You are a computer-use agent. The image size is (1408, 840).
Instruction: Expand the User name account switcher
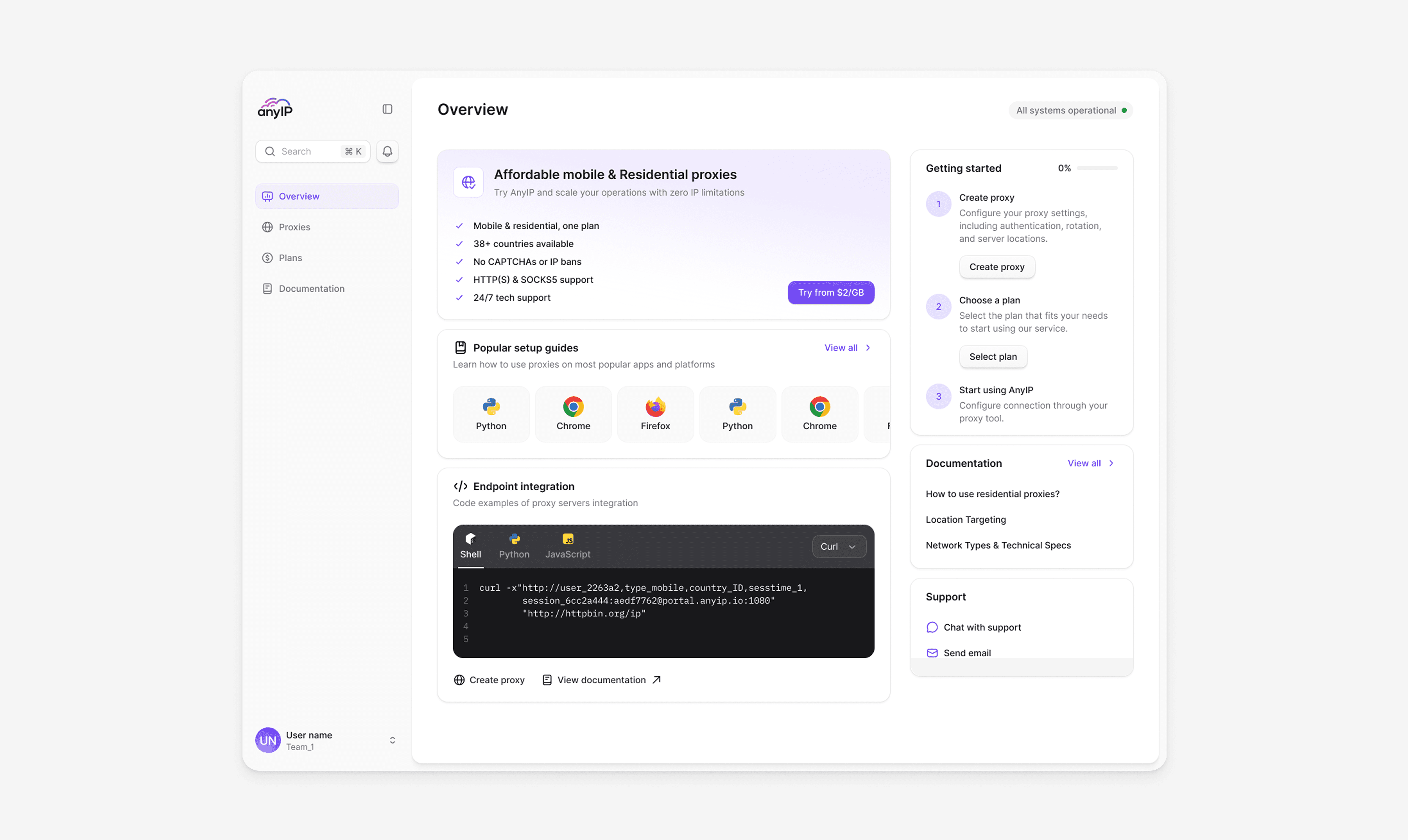point(392,740)
